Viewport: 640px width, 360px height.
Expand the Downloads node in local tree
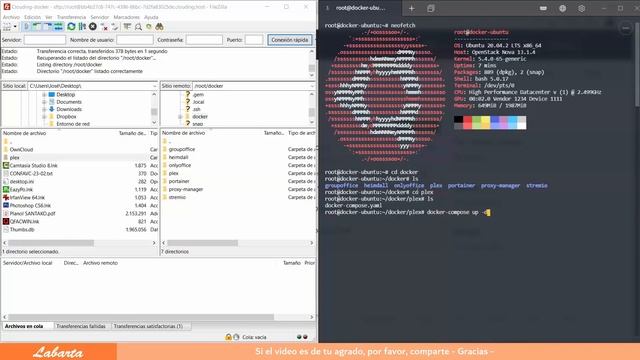44,109
